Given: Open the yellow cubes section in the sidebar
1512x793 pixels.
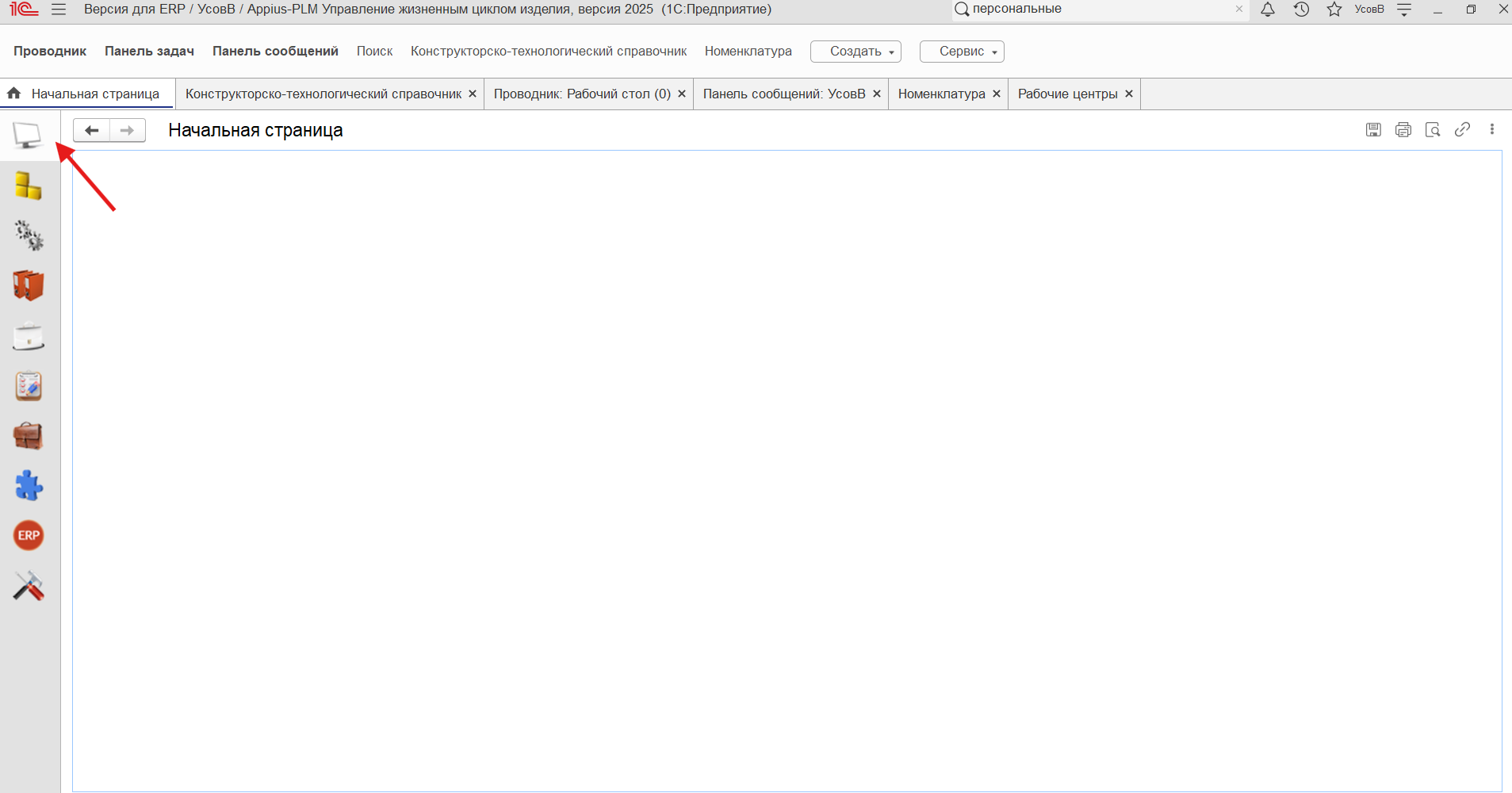Looking at the screenshot, I should coord(29,186).
